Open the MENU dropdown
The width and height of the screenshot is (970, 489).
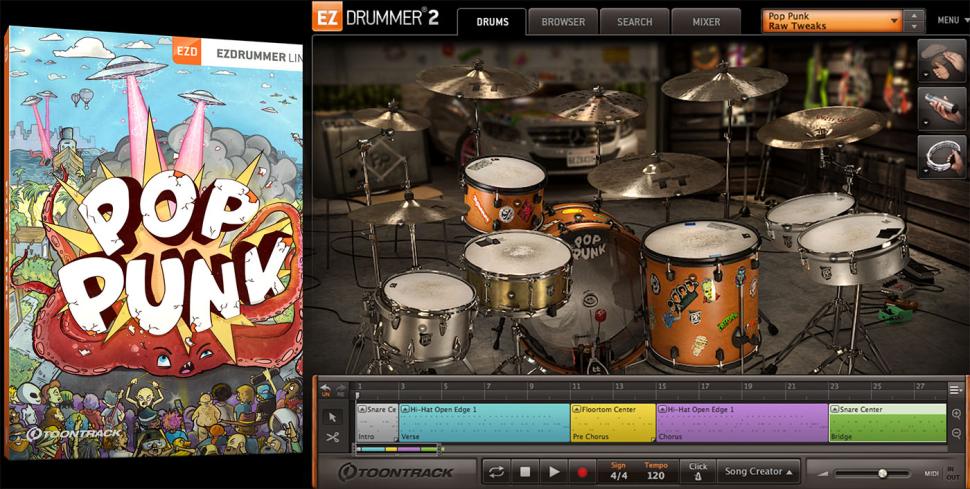949,20
